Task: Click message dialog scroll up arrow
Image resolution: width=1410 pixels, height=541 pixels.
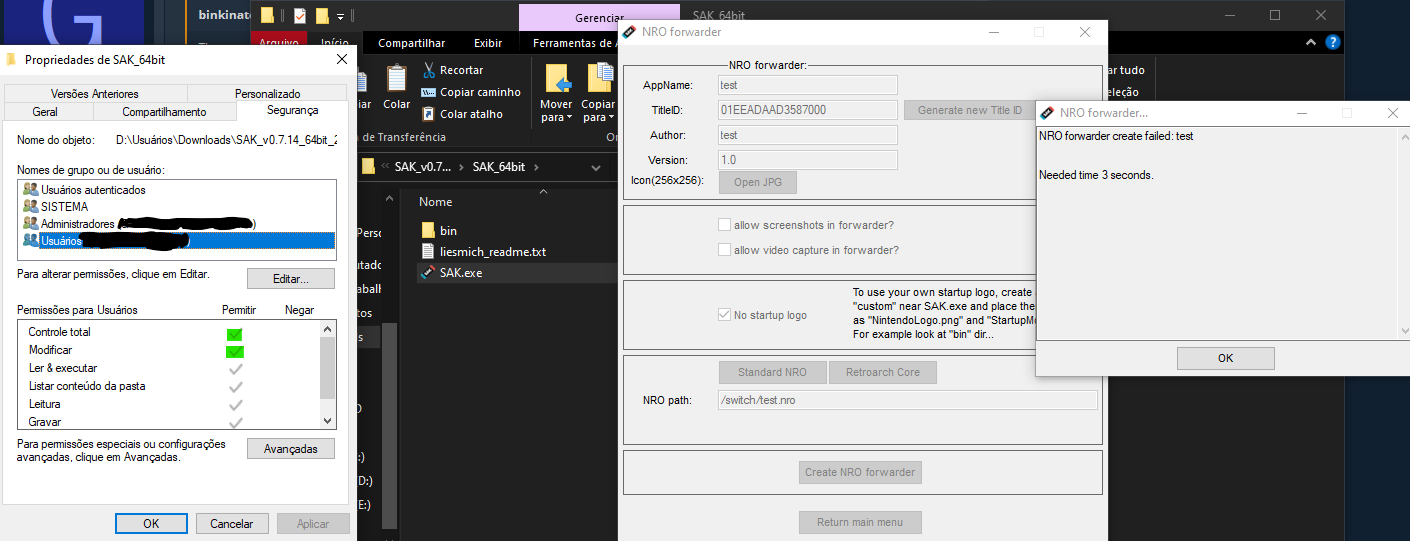Action: click(x=1403, y=135)
